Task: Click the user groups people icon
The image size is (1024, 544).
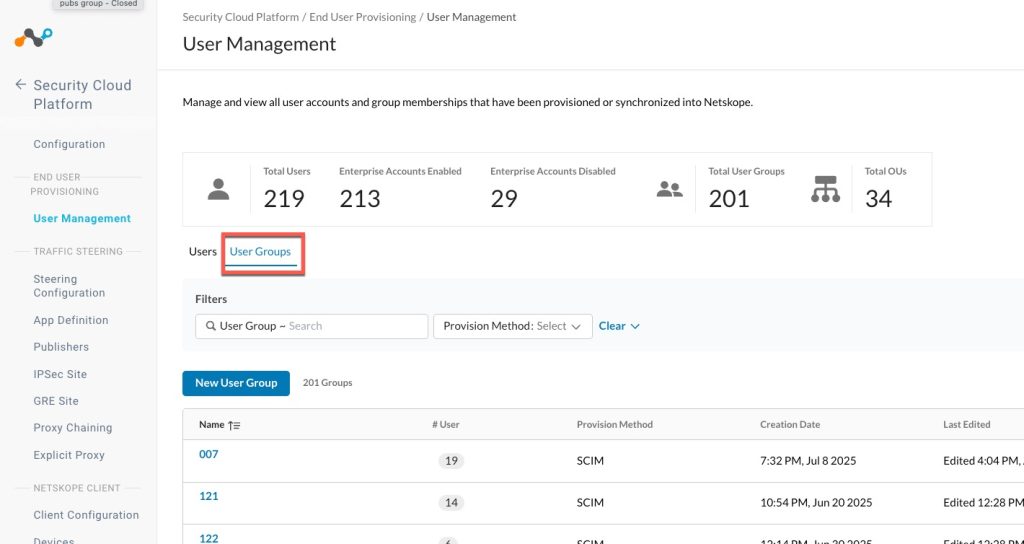Action: pos(669,189)
